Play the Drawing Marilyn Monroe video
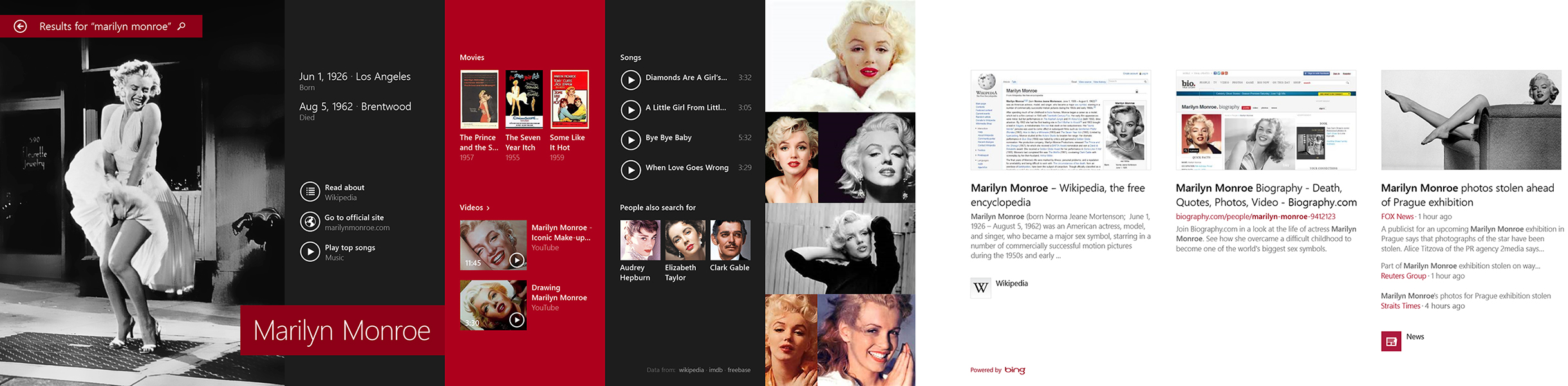The height and width of the screenshot is (386, 1568). [493, 305]
